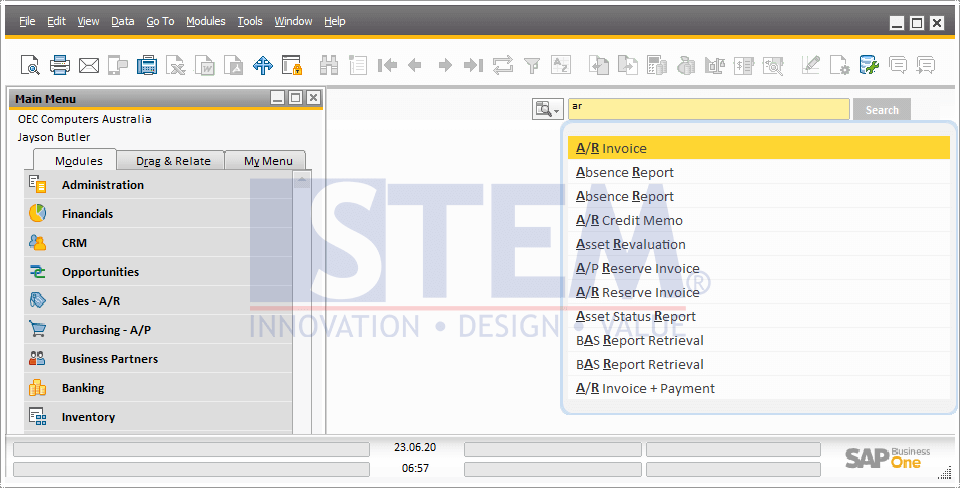Click the Base Document icon
Screen dimensions: 960x488
[x=599, y=65]
